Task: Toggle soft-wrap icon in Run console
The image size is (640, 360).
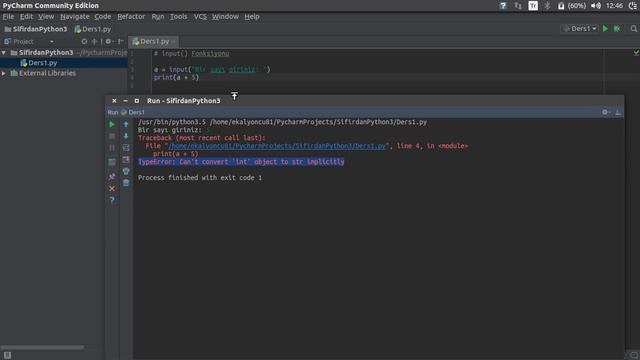Action: click(126, 148)
